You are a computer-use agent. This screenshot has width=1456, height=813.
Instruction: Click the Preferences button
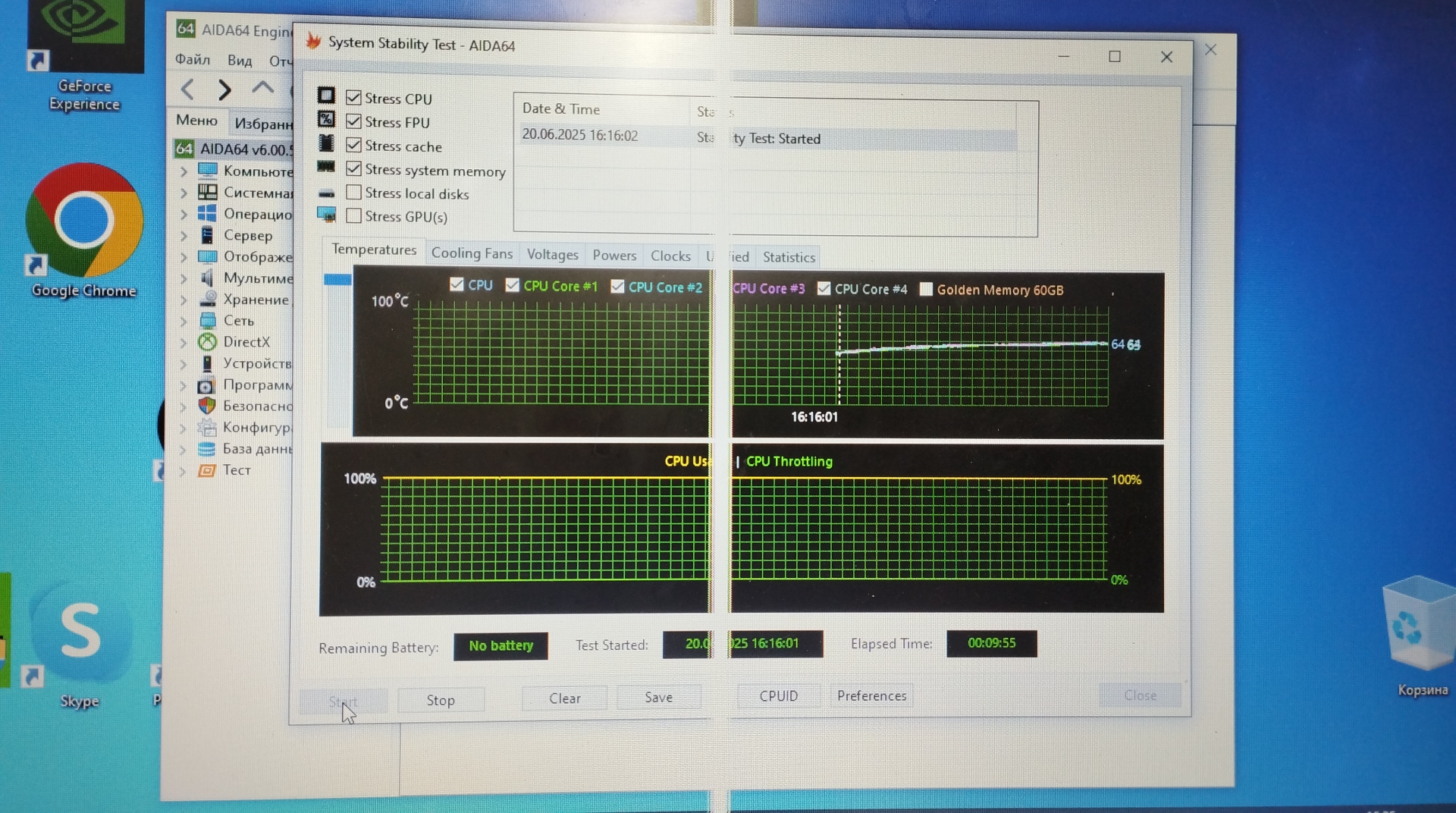click(x=871, y=695)
